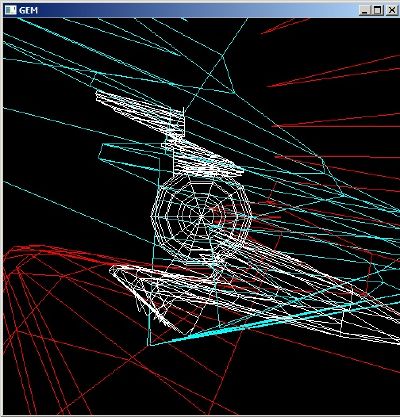Select the center hub of white wireframe sphere

coord(201,216)
